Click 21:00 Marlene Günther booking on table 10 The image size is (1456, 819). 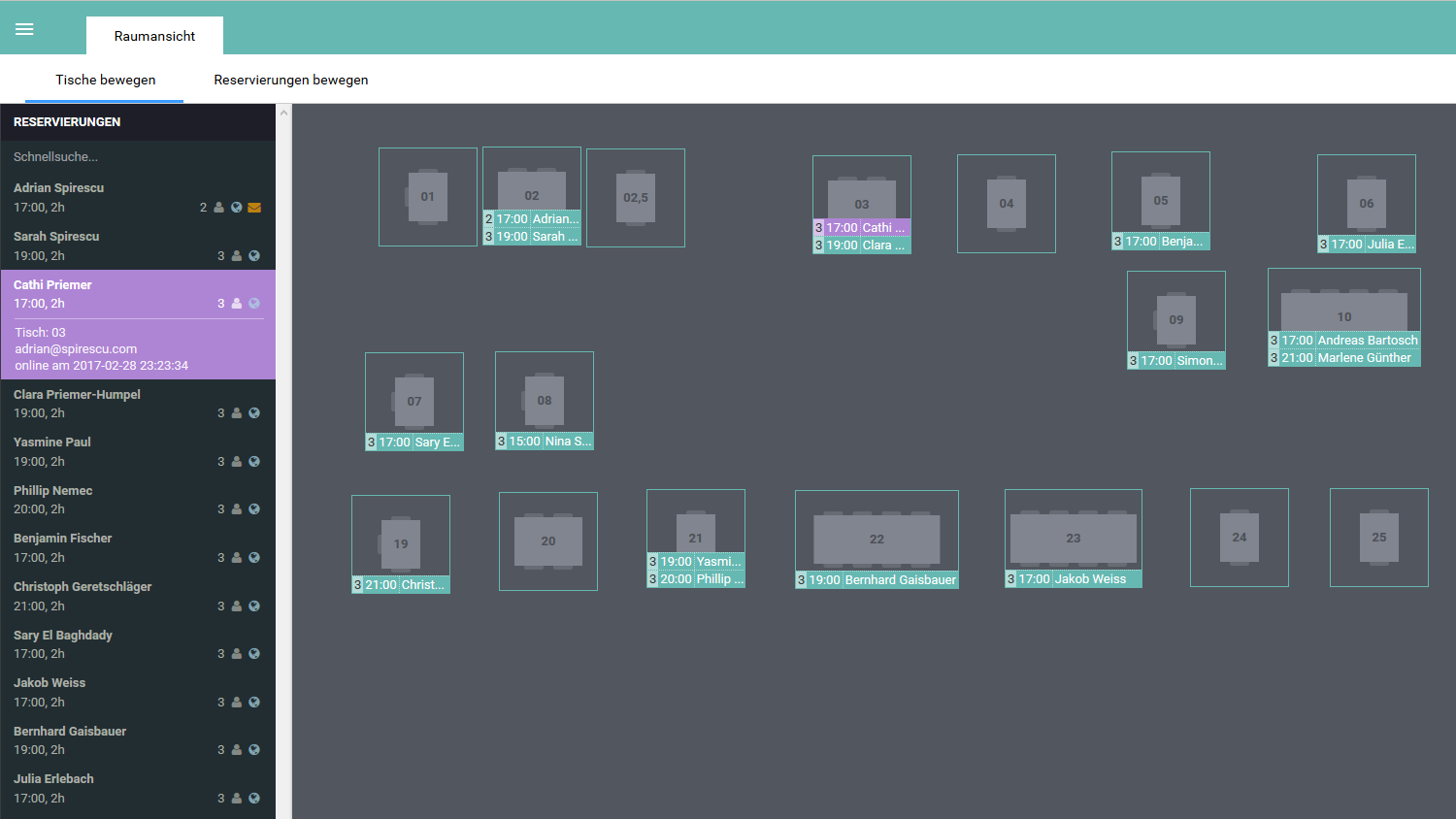click(x=1345, y=358)
